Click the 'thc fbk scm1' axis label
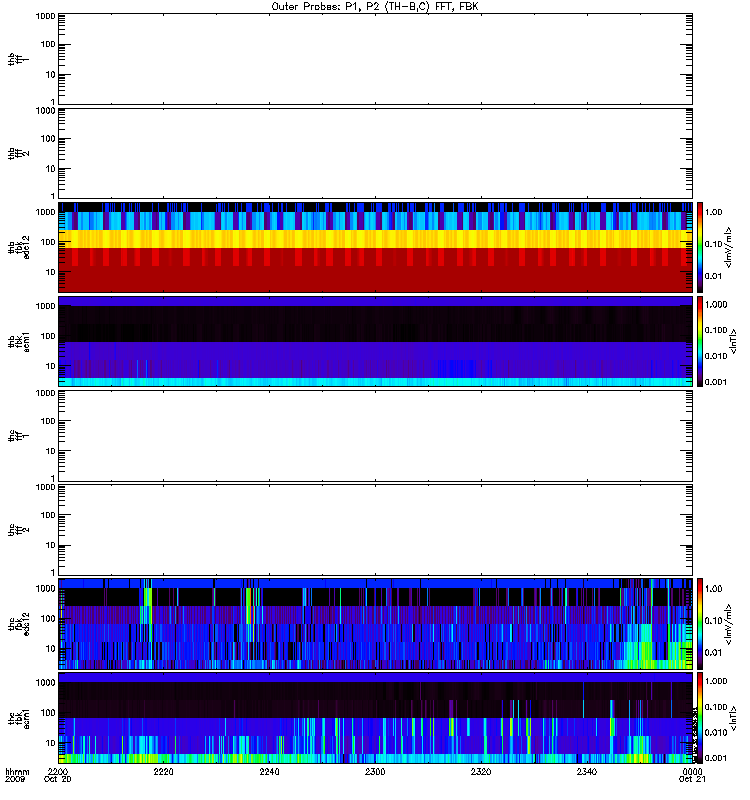The height and width of the screenshot is (800, 750). pyautogui.click(x=18, y=718)
